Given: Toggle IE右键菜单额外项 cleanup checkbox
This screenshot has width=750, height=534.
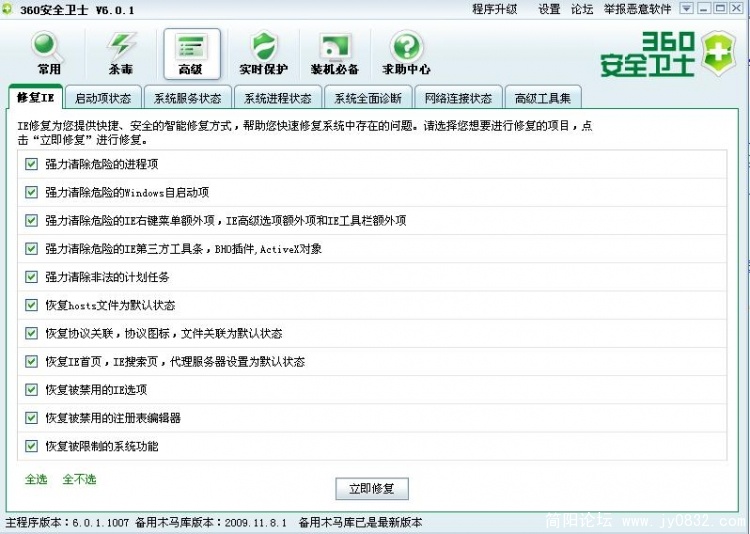Looking at the screenshot, I should pyautogui.click(x=32, y=221).
